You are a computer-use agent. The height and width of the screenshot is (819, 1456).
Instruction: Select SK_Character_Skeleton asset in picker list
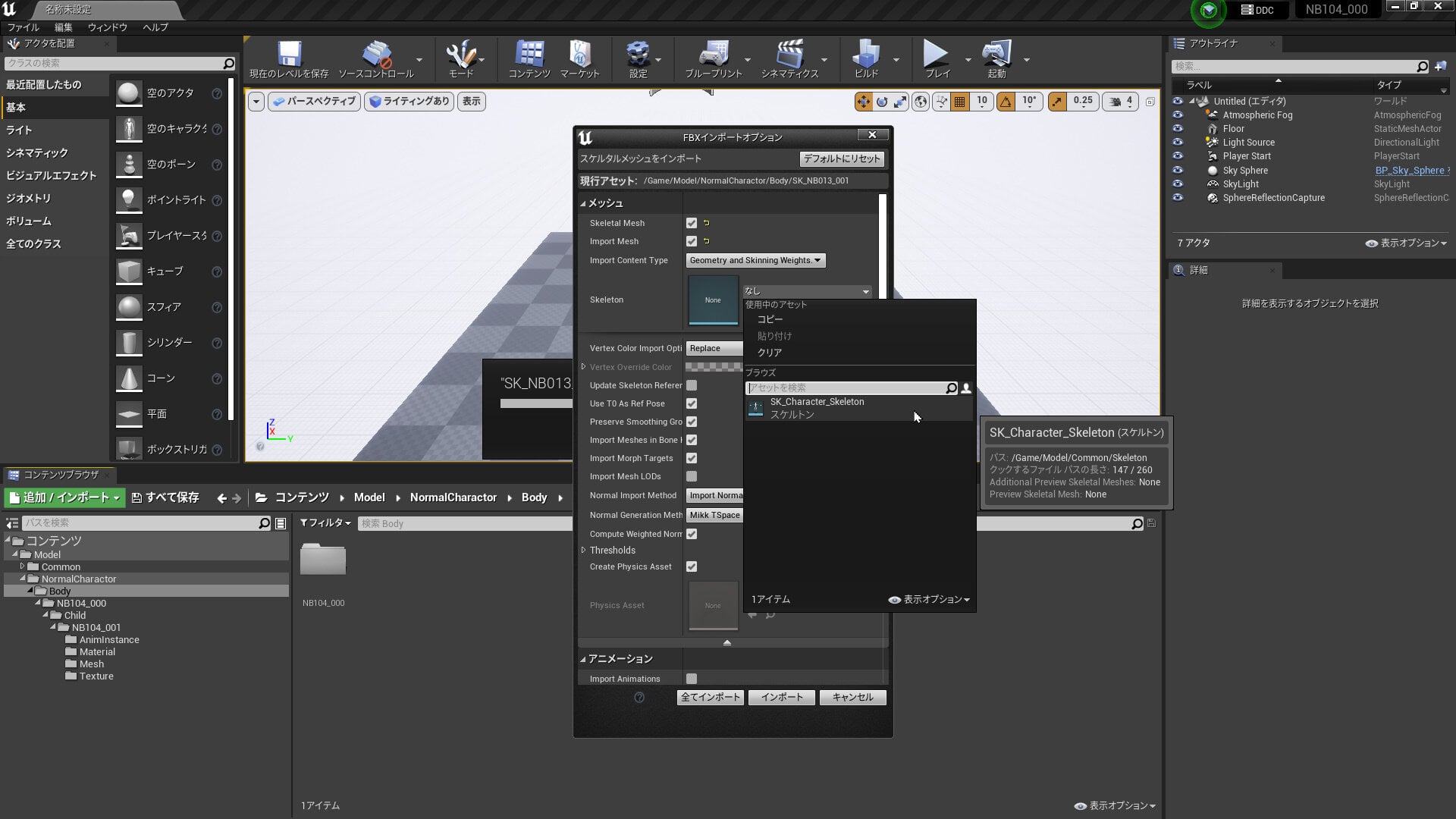pos(858,408)
